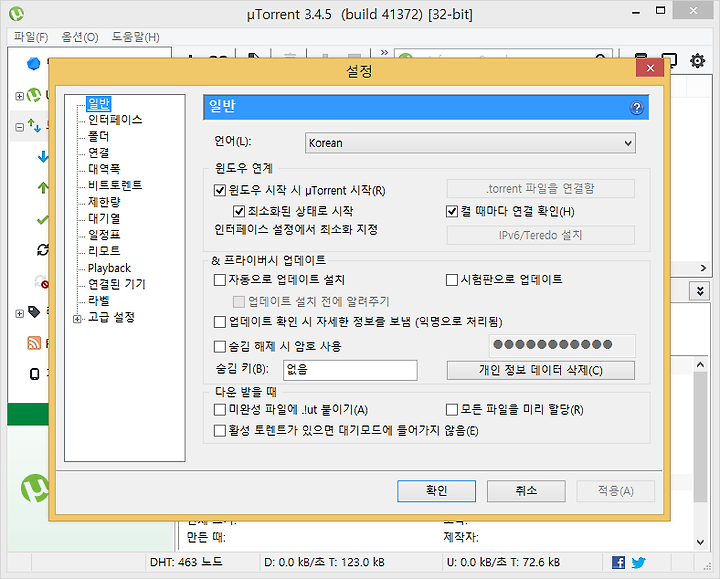Click the upload speed status U: 0.0 kB/초

[503, 562]
